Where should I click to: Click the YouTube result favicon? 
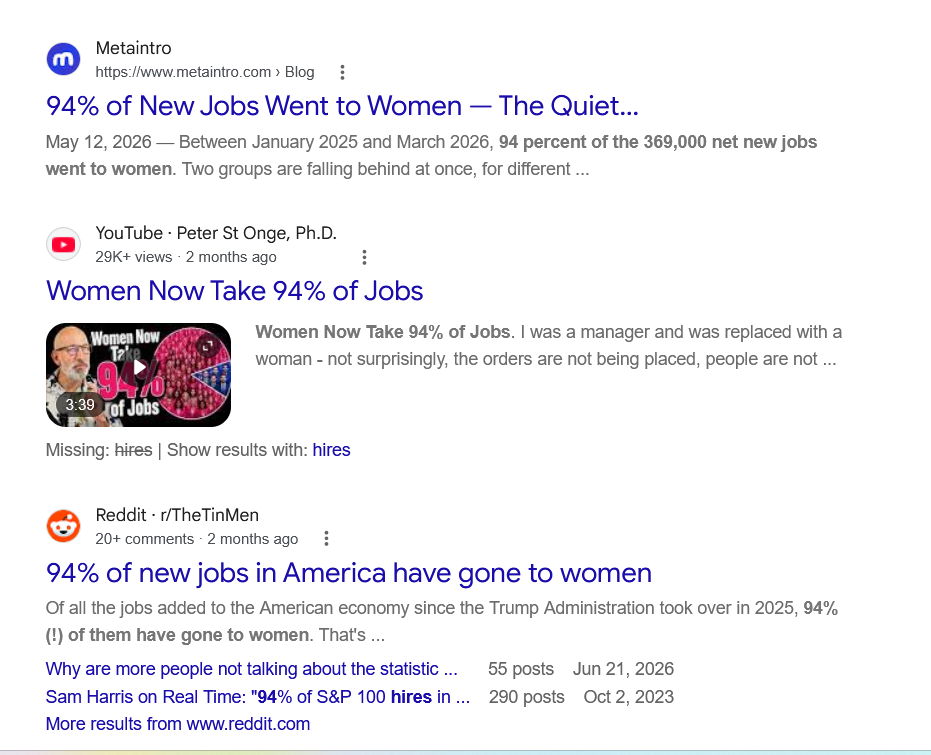[64, 244]
